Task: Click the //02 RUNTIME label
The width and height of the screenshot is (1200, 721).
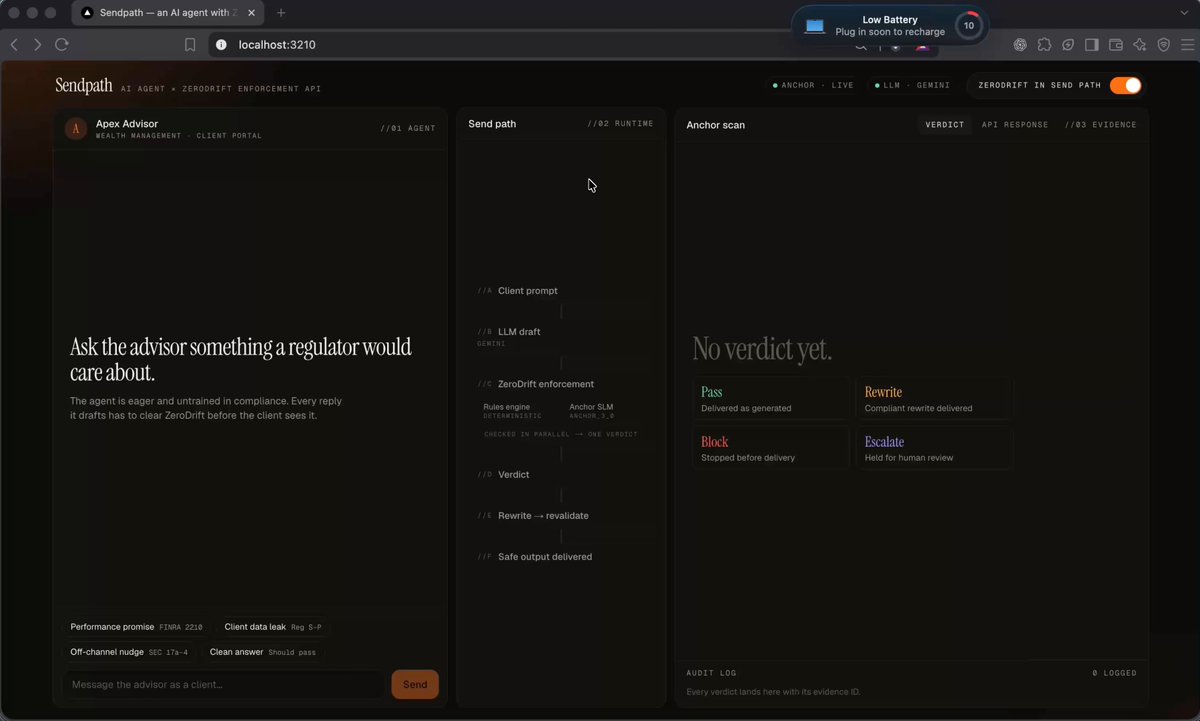Action: click(620, 124)
